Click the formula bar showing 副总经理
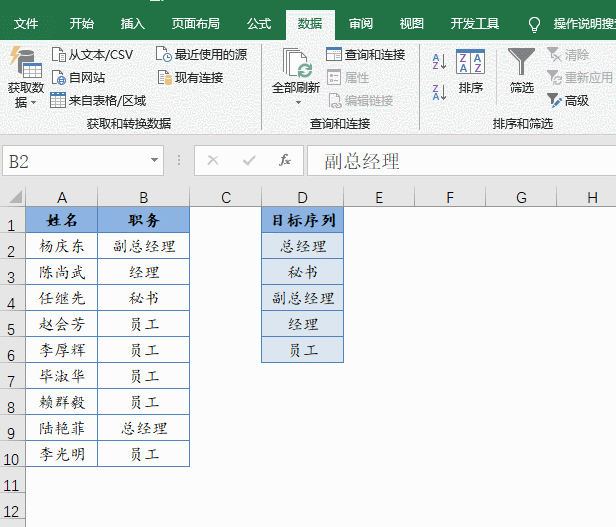The image size is (616, 527). coord(461,161)
